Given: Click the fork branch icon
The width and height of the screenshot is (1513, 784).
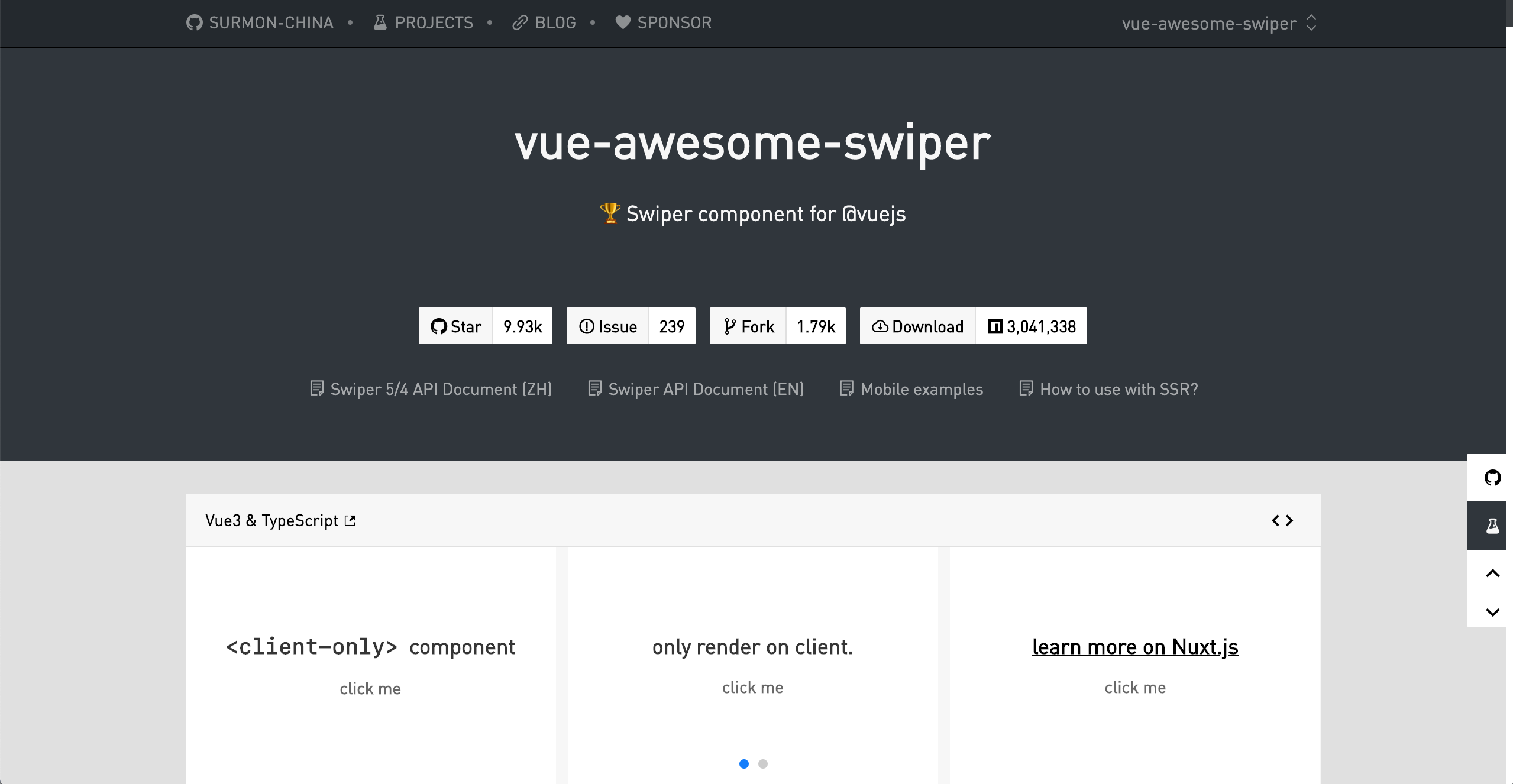Looking at the screenshot, I should pyautogui.click(x=730, y=326).
